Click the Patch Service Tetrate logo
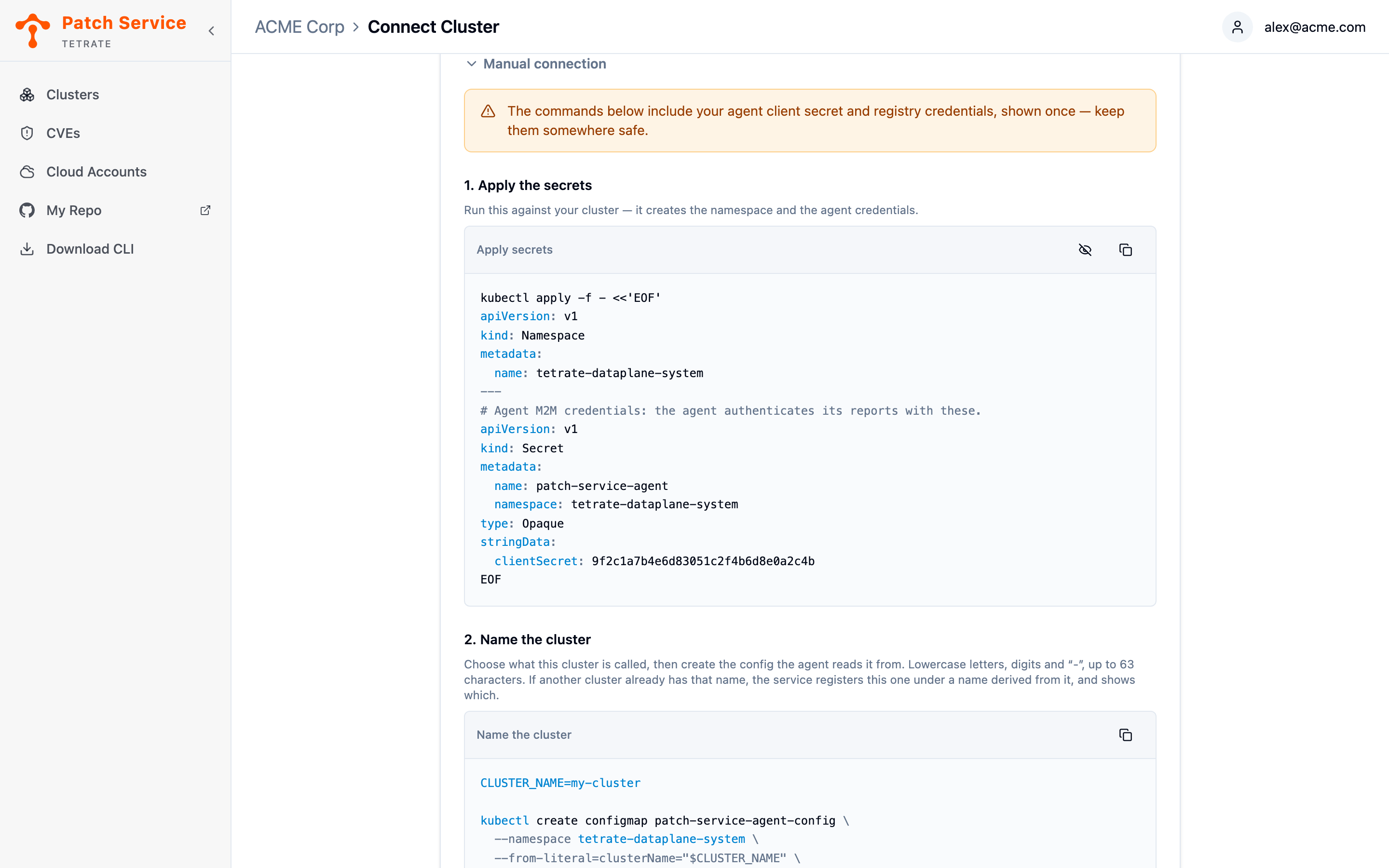This screenshot has width=1389, height=868. point(101,30)
